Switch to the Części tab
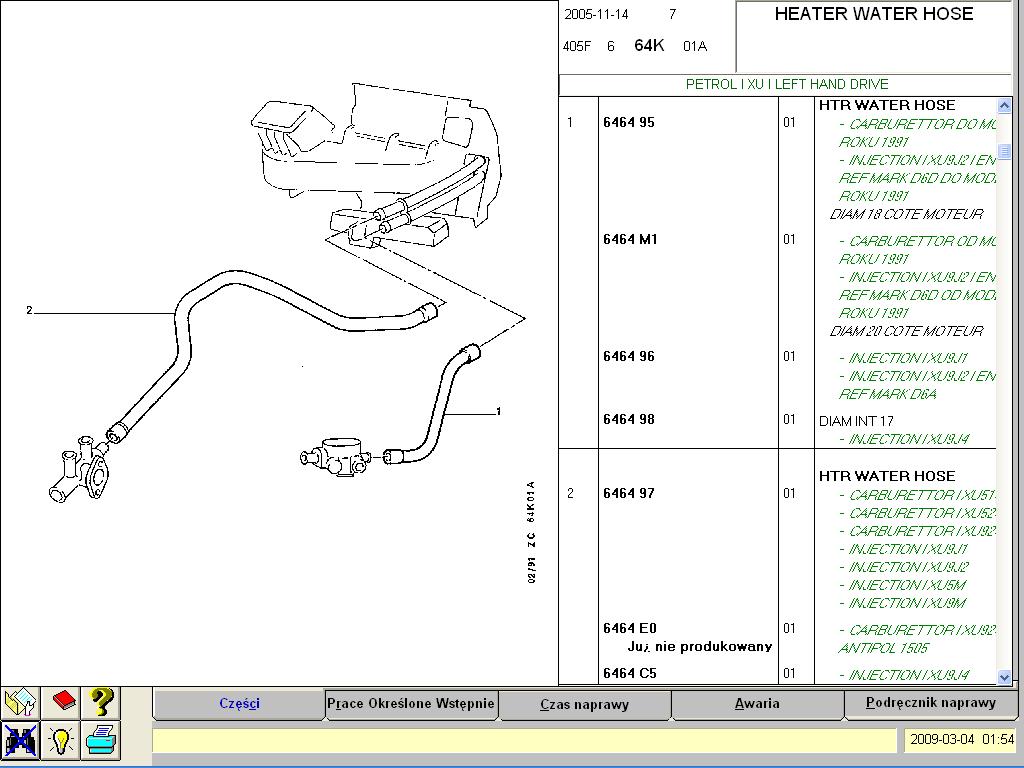 (x=239, y=703)
